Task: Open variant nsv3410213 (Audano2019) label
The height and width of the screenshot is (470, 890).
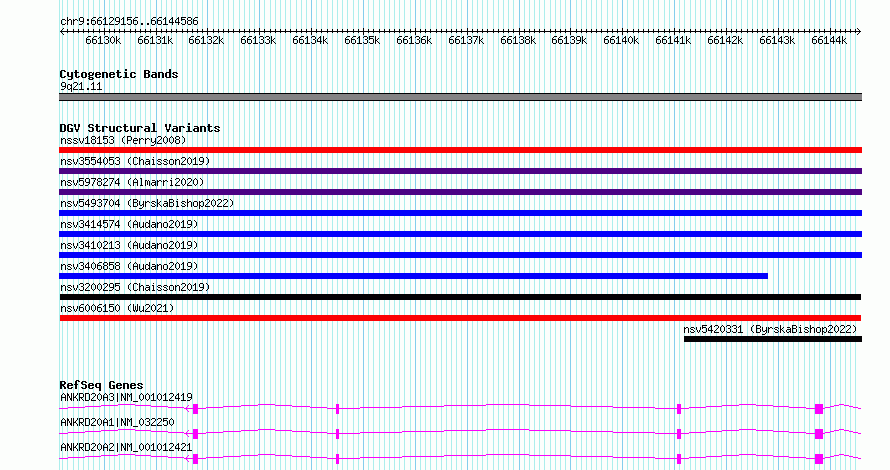Action: pyautogui.click(x=129, y=245)
